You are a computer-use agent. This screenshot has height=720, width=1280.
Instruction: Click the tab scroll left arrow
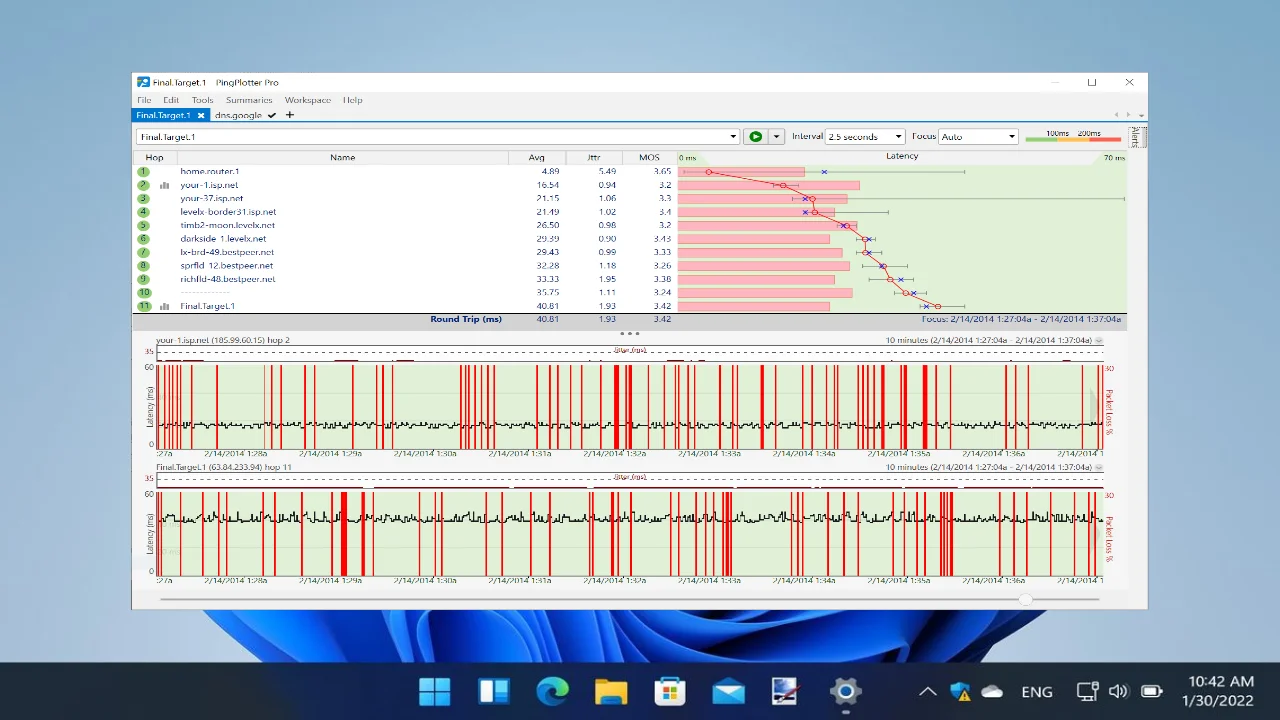click(1116, 115)
